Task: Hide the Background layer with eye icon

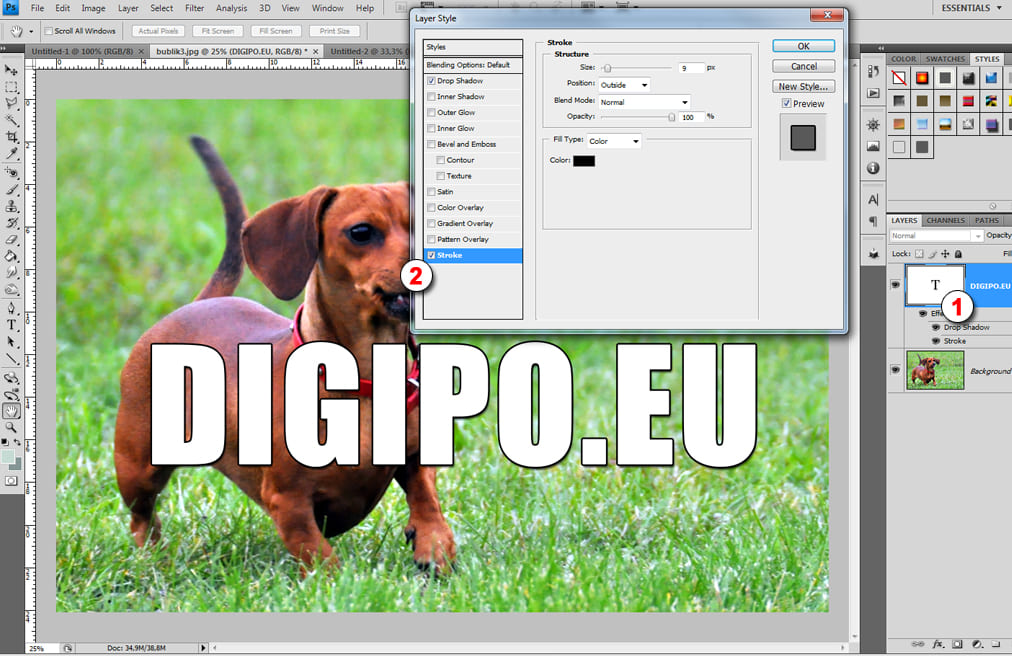Action: pyautogui.click(x=895, y=370)
